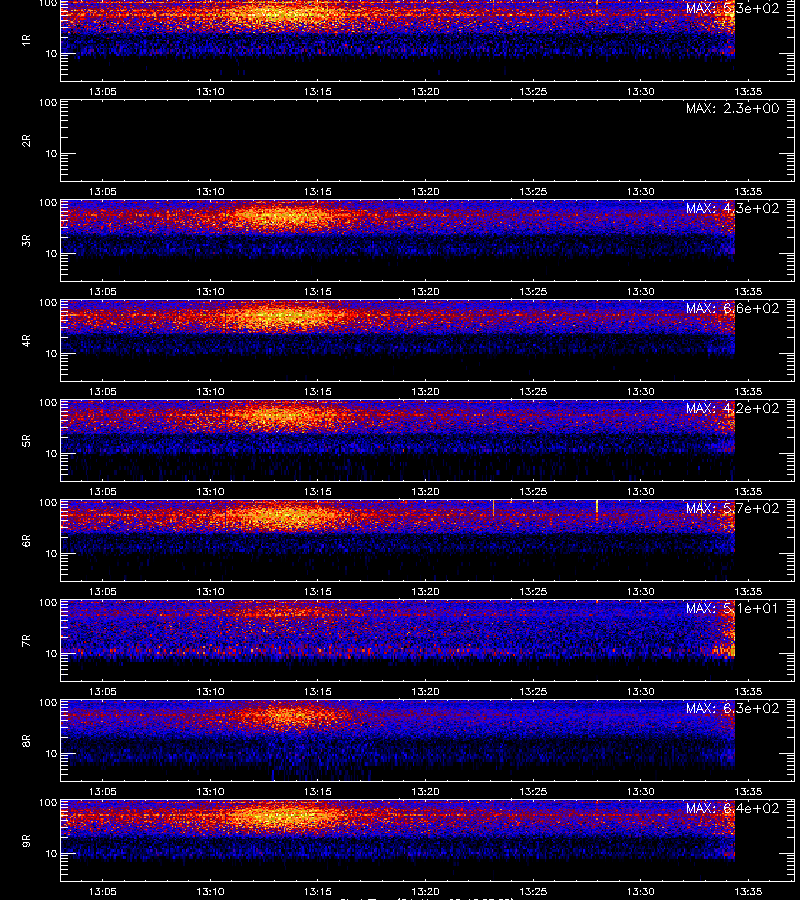Click the 10 y-axis label of panel 9R

[51, 854]
